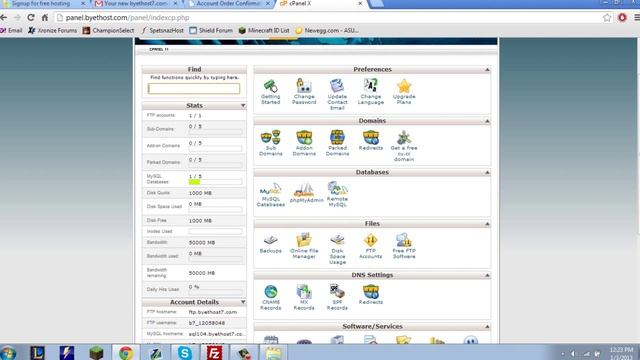This screenshot has width=640, height=360.
Task: Open the Online File Manager
Action: (x=304, y=246)
